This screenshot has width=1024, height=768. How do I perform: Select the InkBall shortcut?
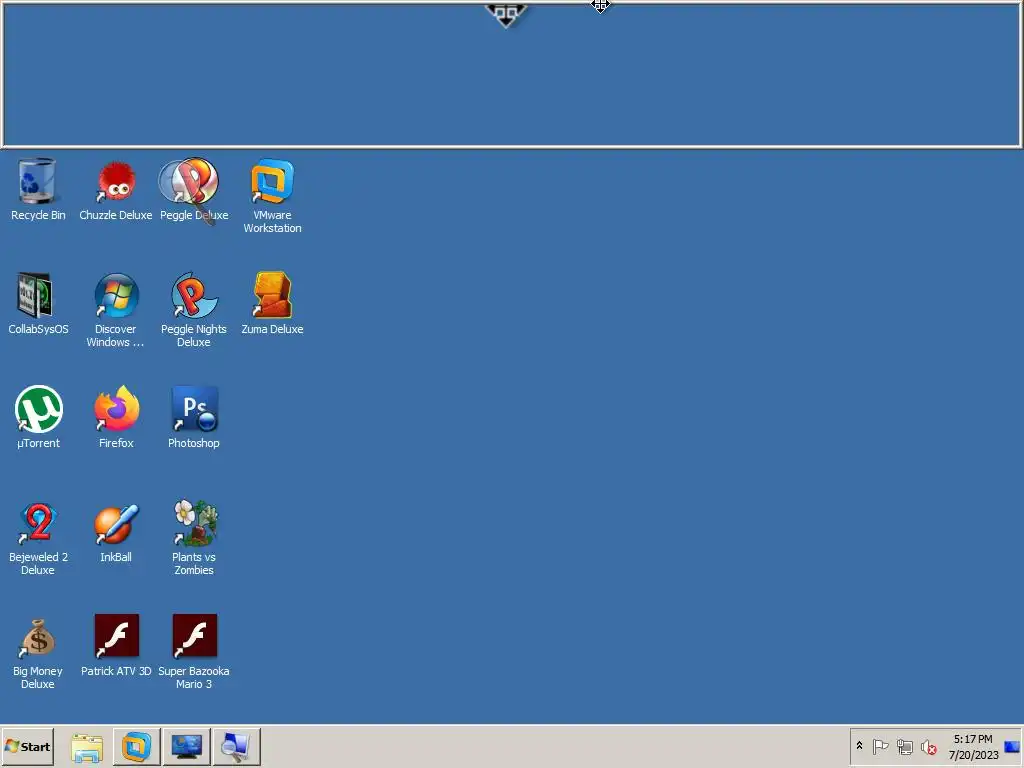(x=116, y=532)
